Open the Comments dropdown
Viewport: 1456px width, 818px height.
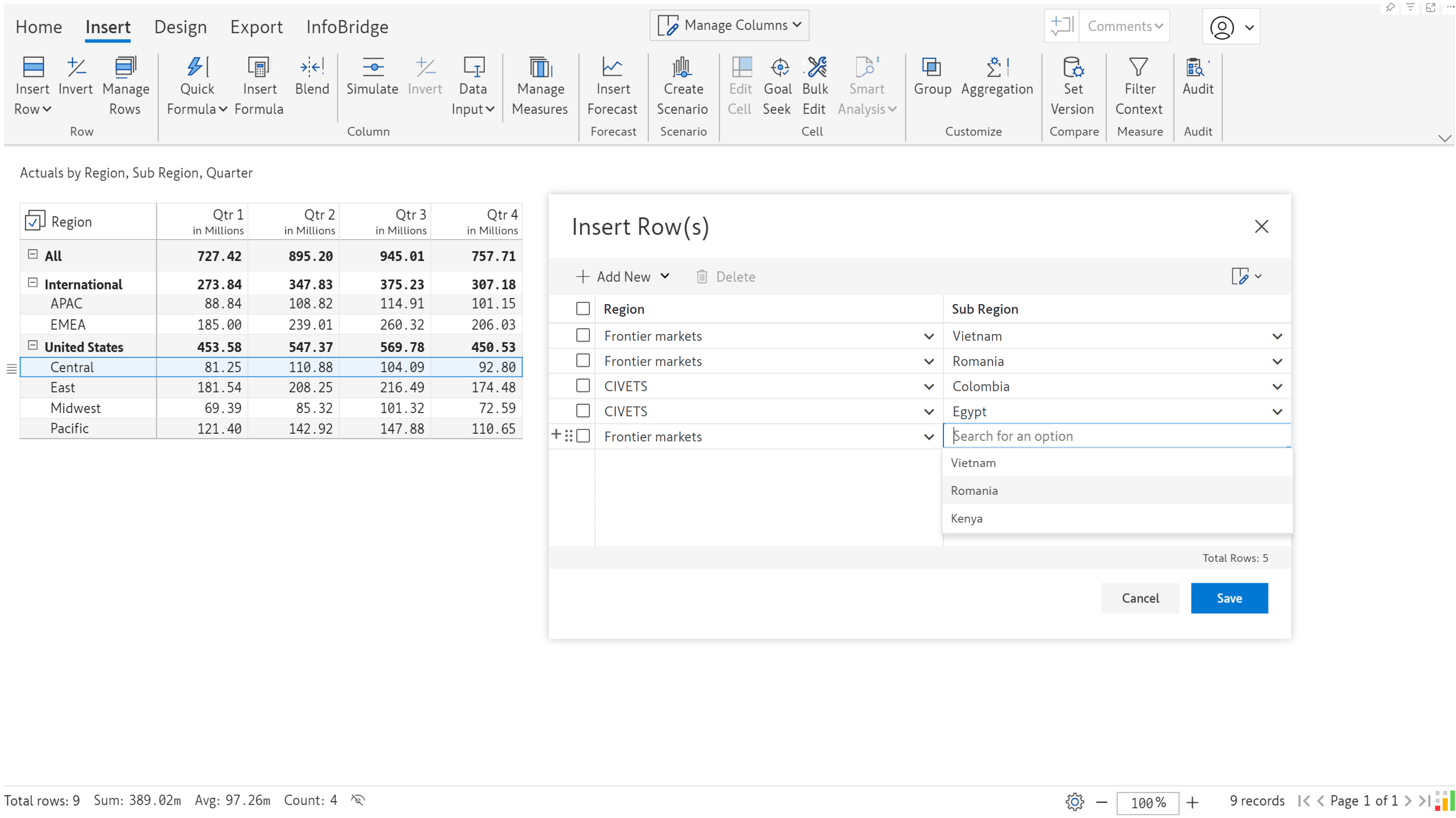tap(1124, 26)
